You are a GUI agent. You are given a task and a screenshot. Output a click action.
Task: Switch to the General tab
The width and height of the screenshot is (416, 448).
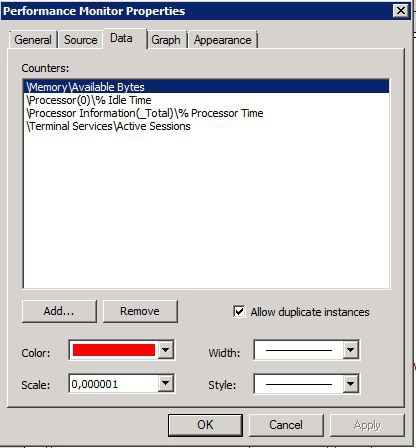click(33, 40)
